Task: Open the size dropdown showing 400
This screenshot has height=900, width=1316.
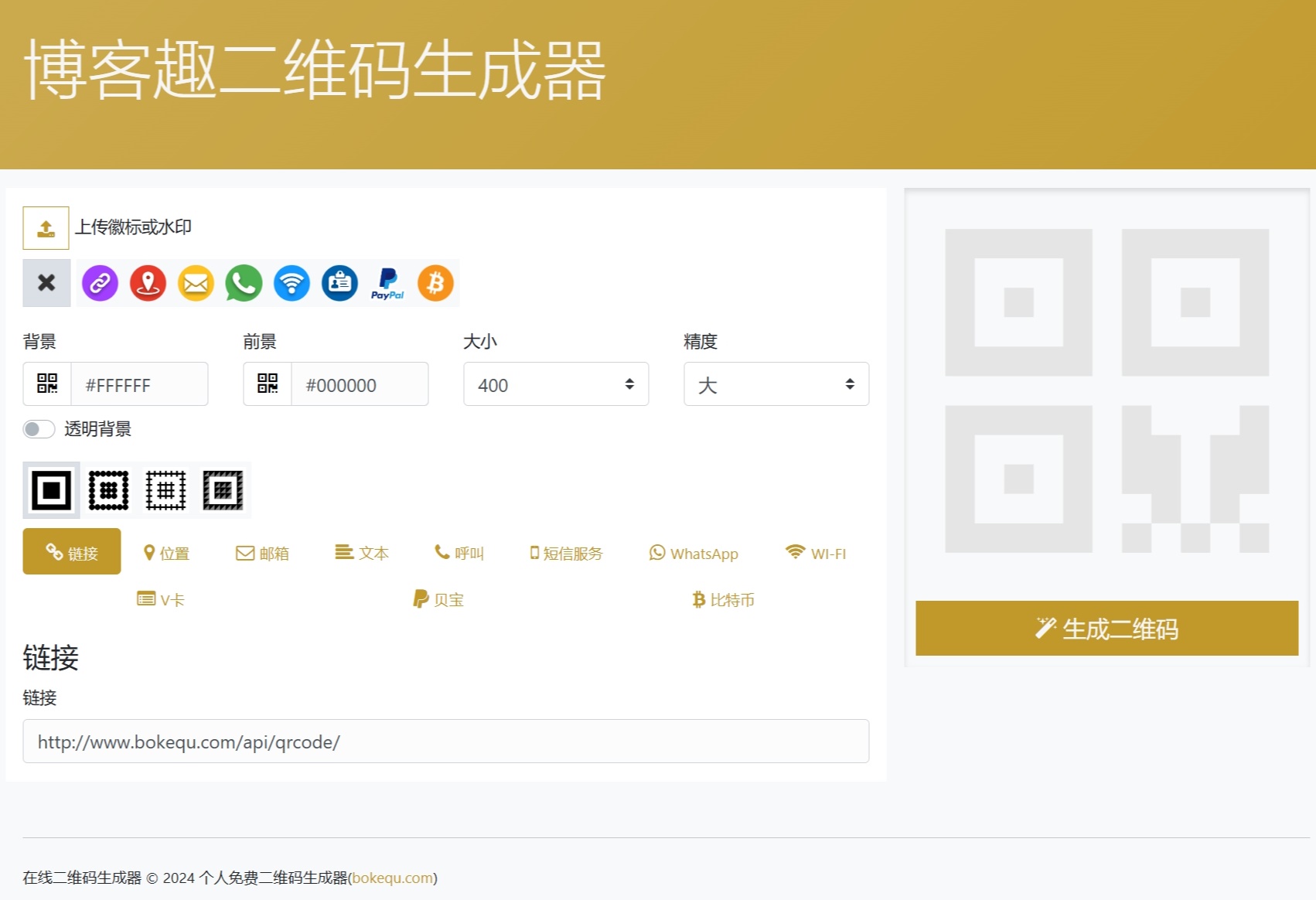Action: point(556,384)
